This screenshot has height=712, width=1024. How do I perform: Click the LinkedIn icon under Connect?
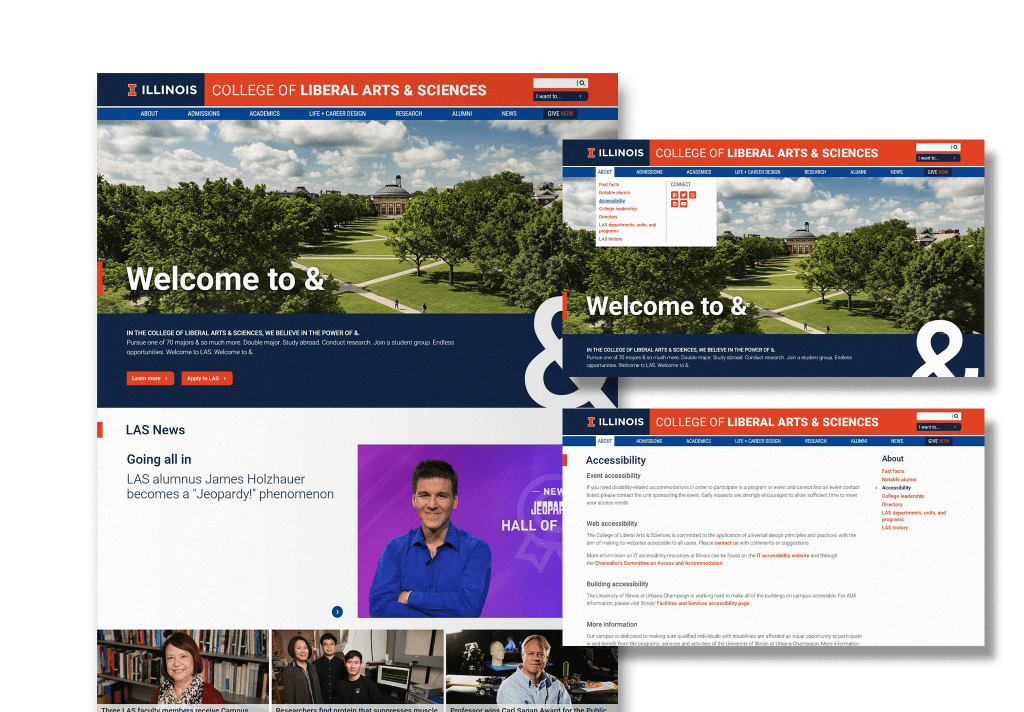(x=675, y=204)
